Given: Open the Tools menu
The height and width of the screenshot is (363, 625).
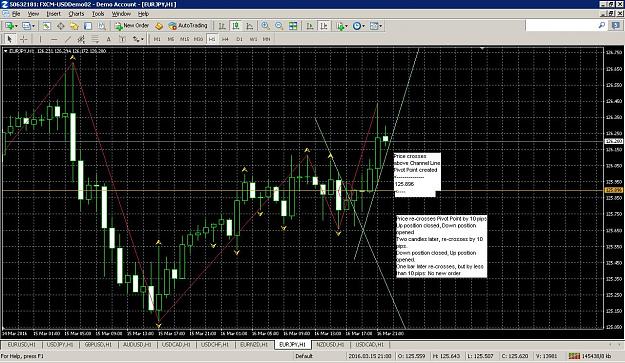Looking at the screenshot, I should click(x=98, y=14).
